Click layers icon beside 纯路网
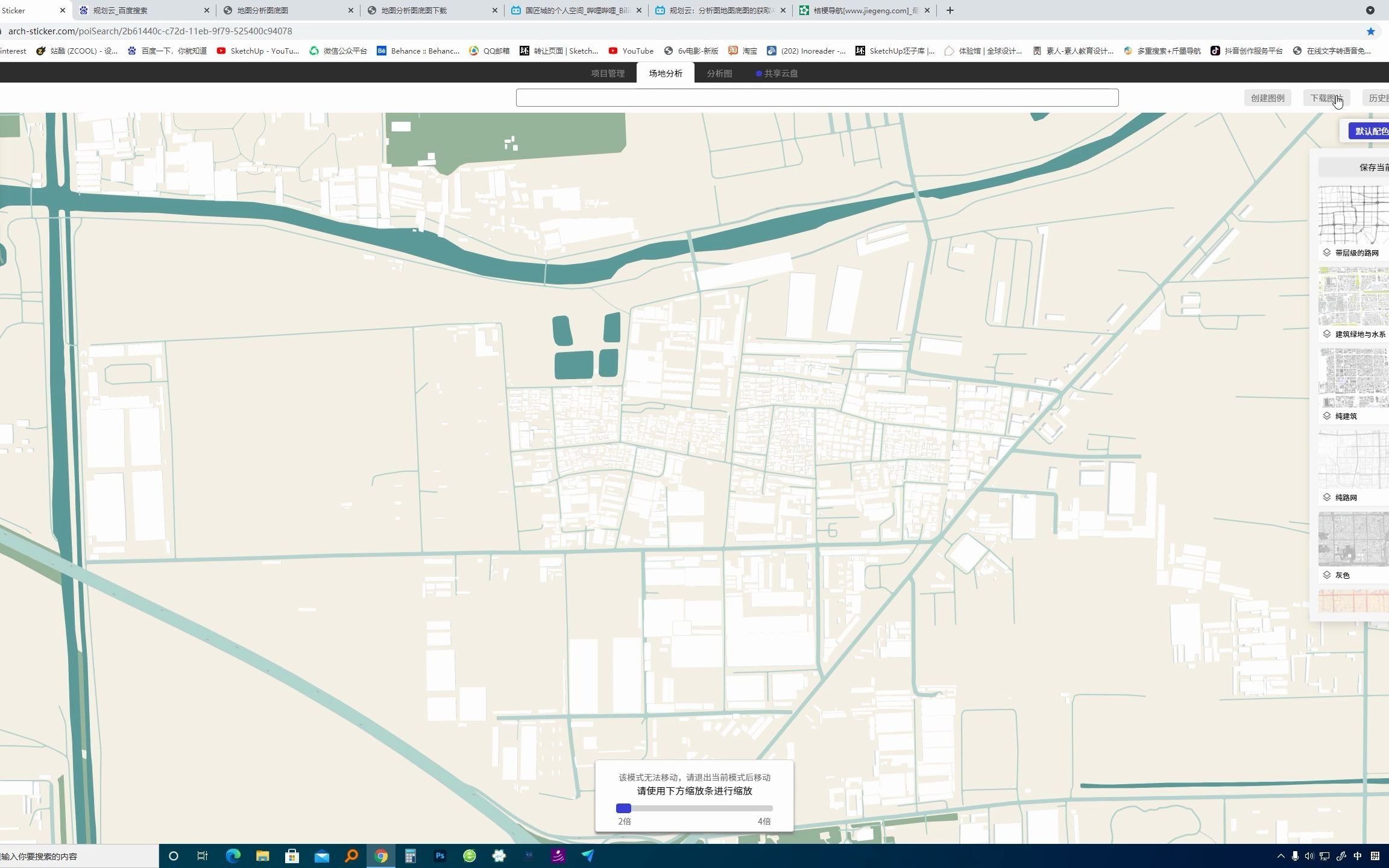 point(1326,497)
